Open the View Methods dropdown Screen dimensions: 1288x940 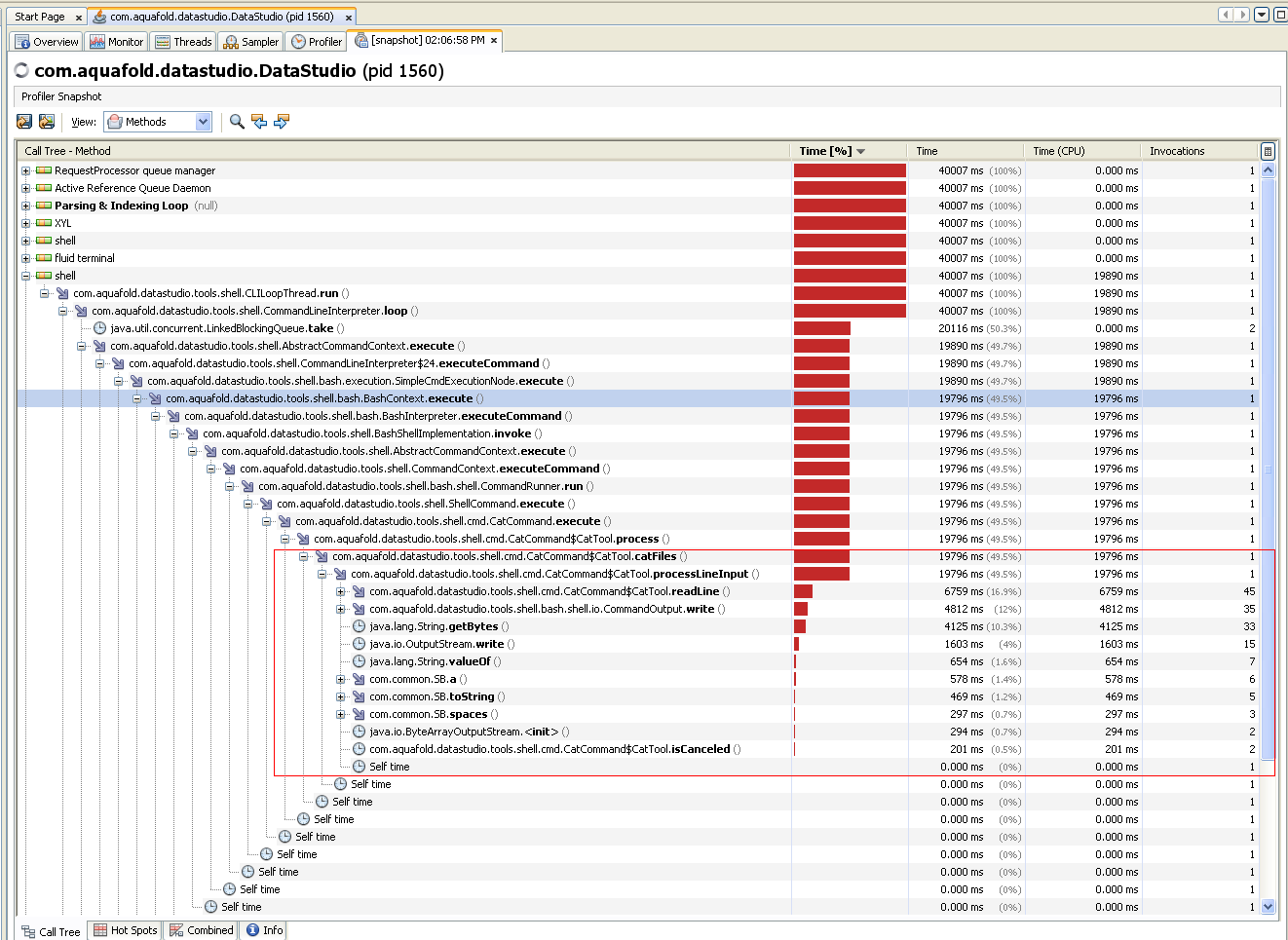(x=158, y=122)
